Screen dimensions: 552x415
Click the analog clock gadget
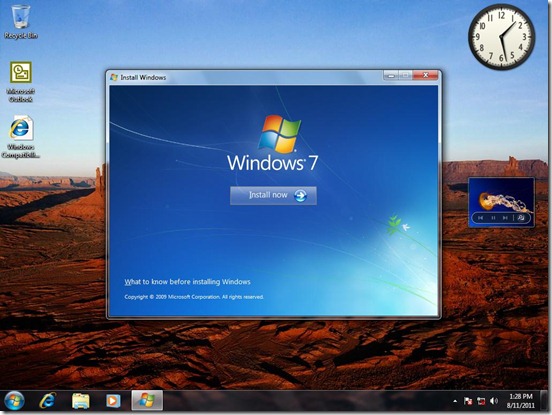click(x=501, y=37)
